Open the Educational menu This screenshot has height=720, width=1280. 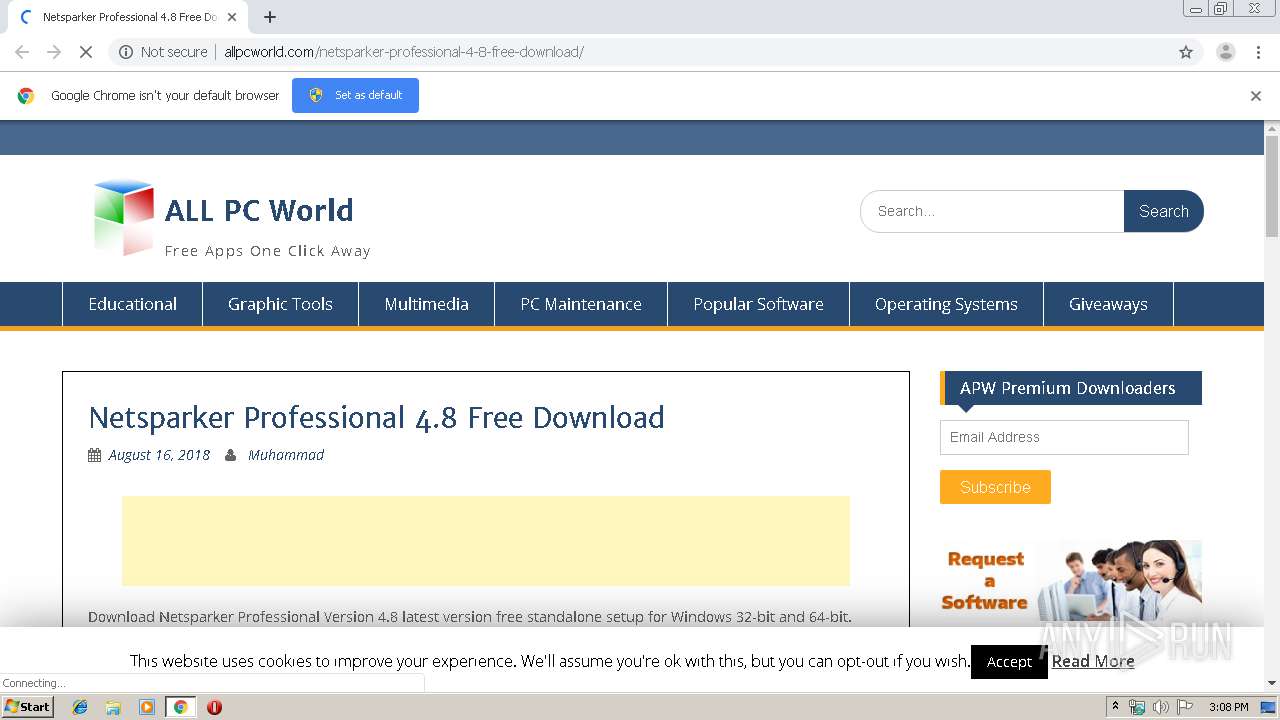132,304
